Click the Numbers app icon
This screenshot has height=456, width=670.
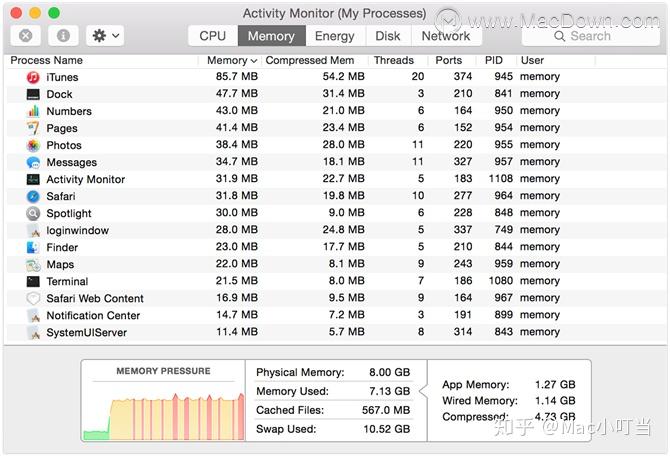click(33, 111)
